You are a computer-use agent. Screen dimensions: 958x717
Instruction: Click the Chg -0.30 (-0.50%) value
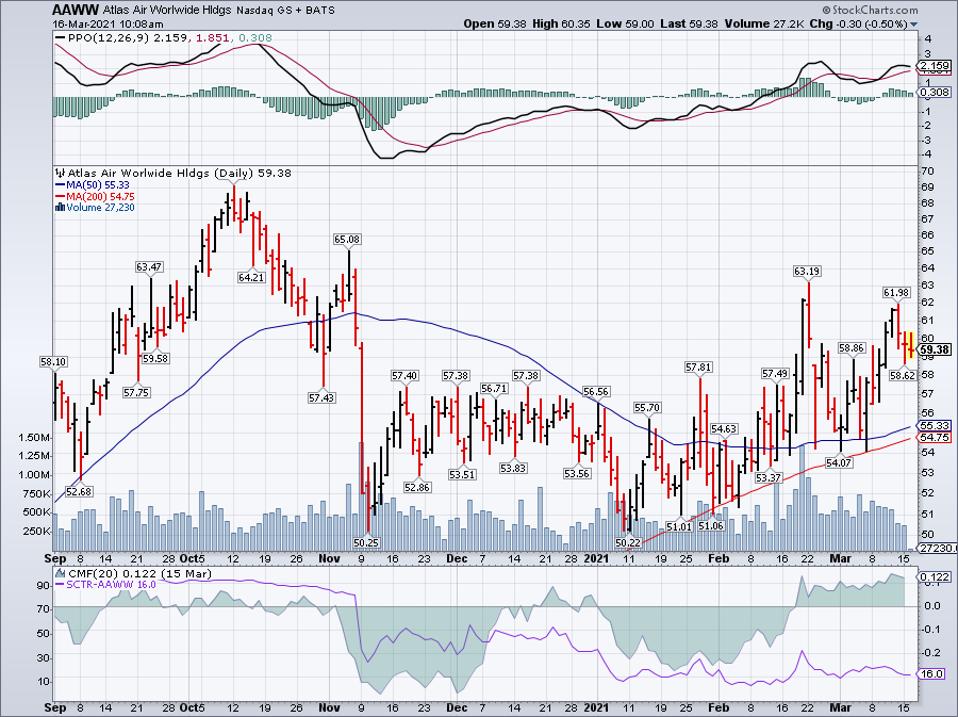pos(858,24)
